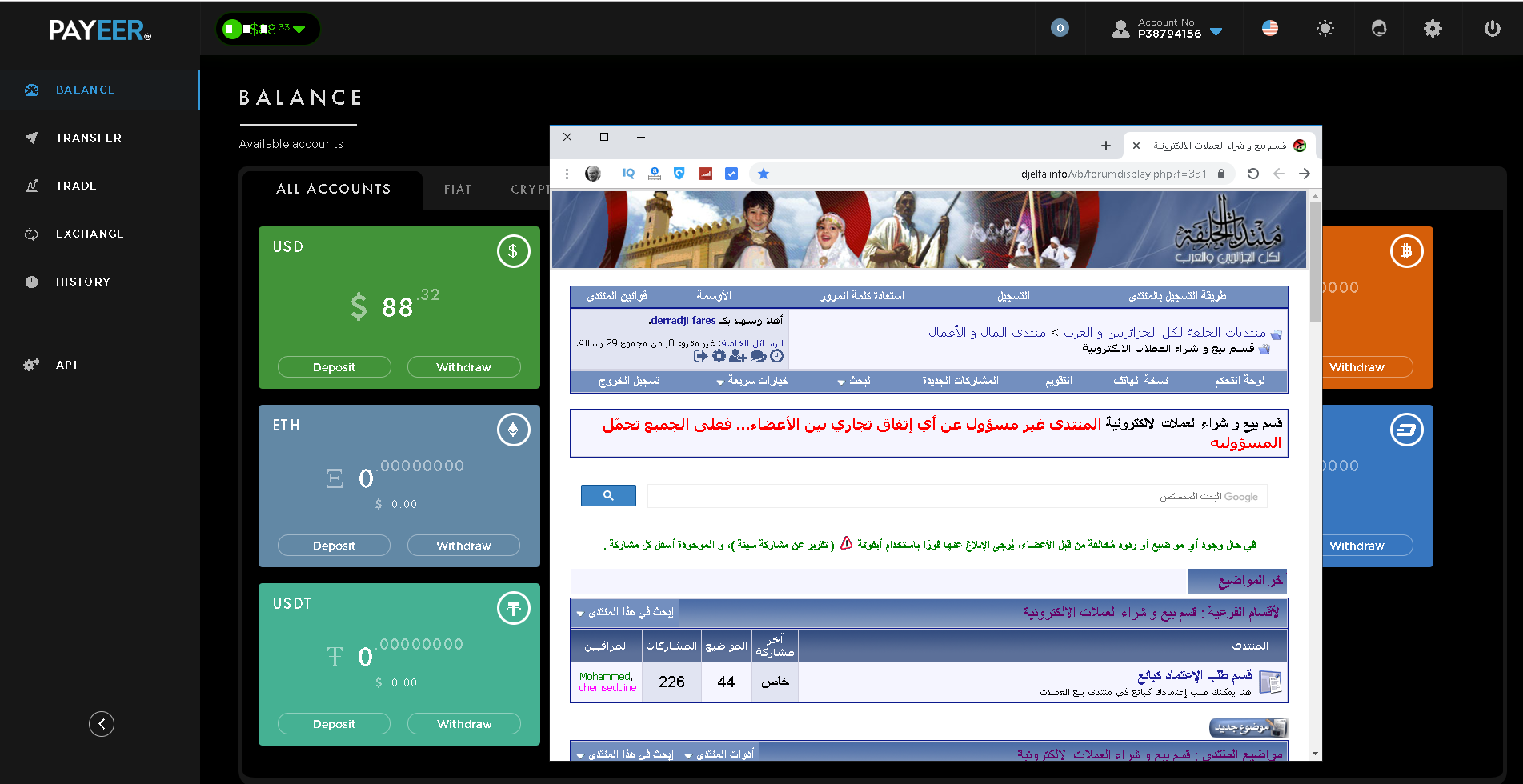Close the djelfa forum browser tab
Image resolution: width=1523 pixels, height=784 pixels.
(x=1136, y=146)
